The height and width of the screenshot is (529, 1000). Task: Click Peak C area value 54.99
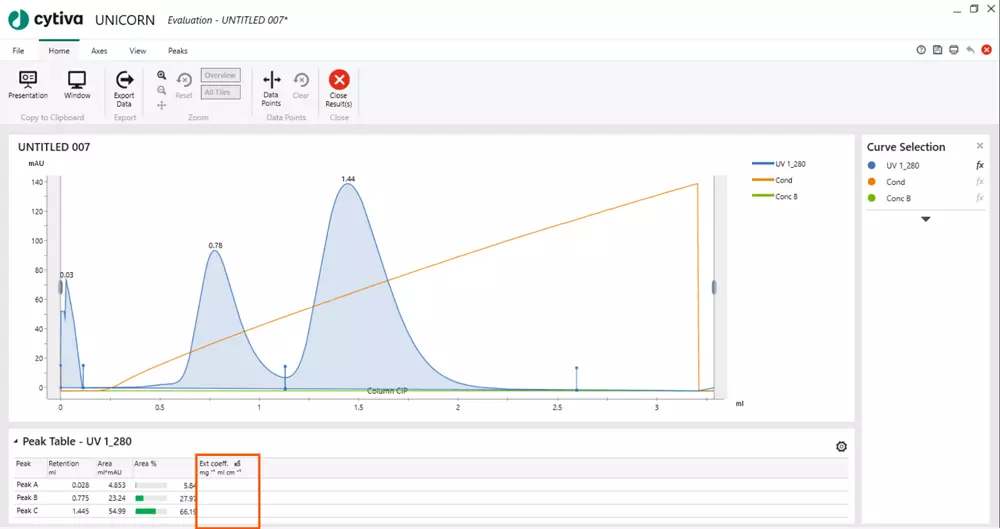(x=117, y=511)
